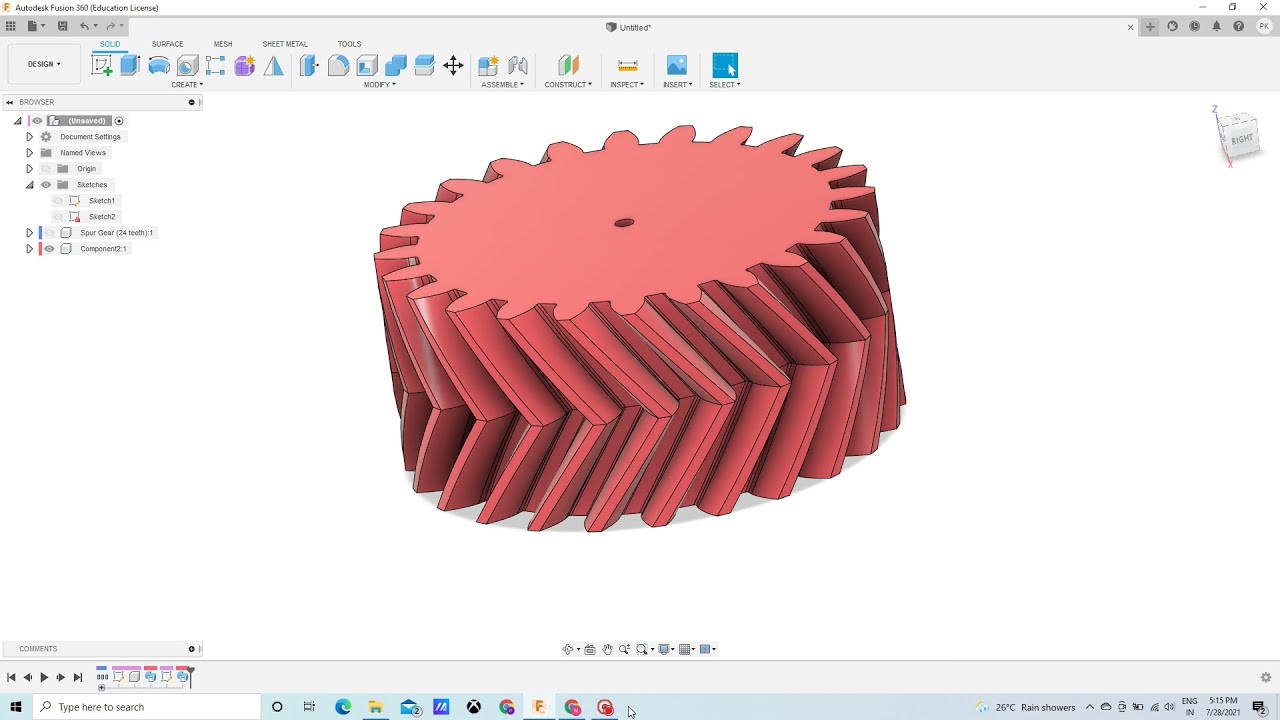Show the Origin folder
This screenshot has height=720, width=1280.
click(x=46, y=169)
